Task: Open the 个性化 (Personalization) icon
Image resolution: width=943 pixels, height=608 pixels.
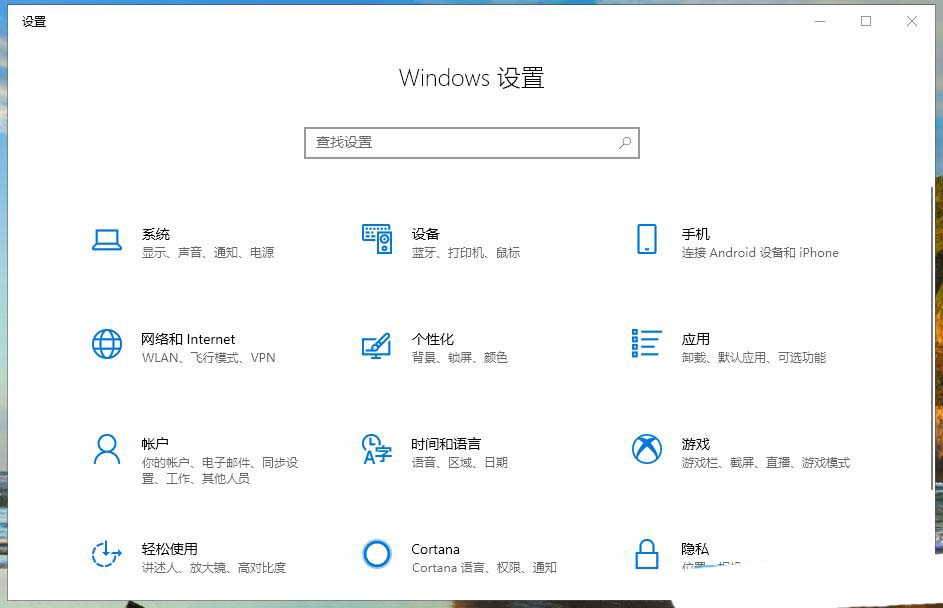Action: (x=376, y=345)
